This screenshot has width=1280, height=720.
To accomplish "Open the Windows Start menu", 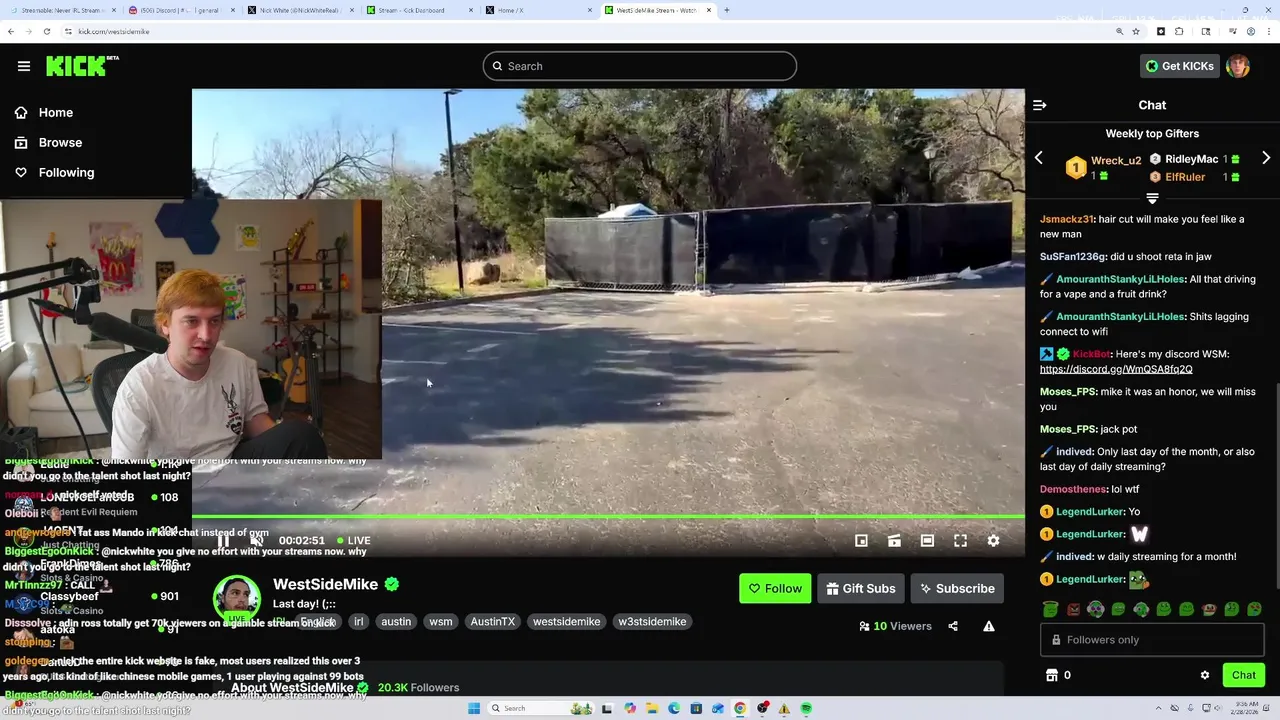I will pos(474,708).
